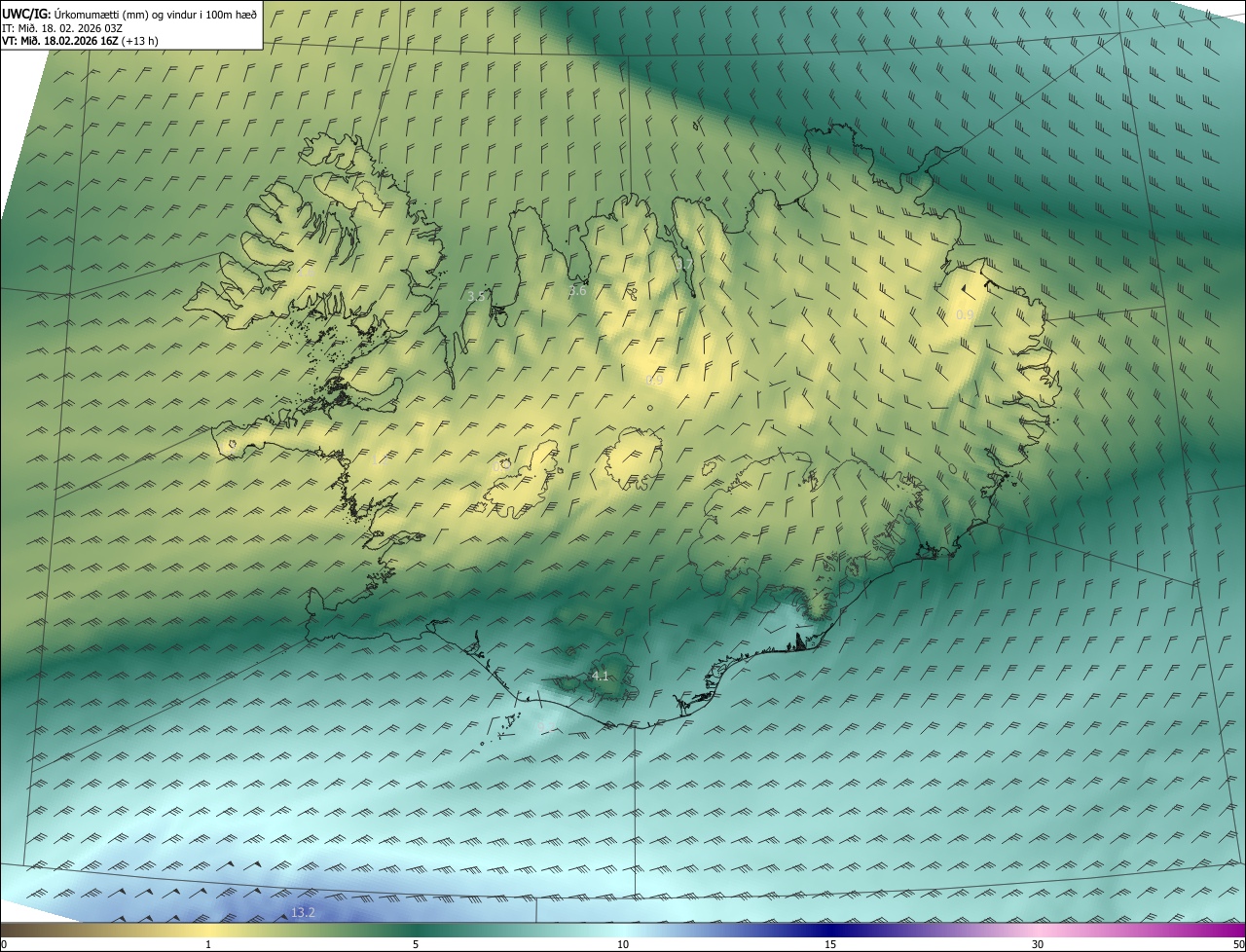The image size is (1246, 952).
Task: Click the 3.5 precipitation value label
Action: pos(476,296)
